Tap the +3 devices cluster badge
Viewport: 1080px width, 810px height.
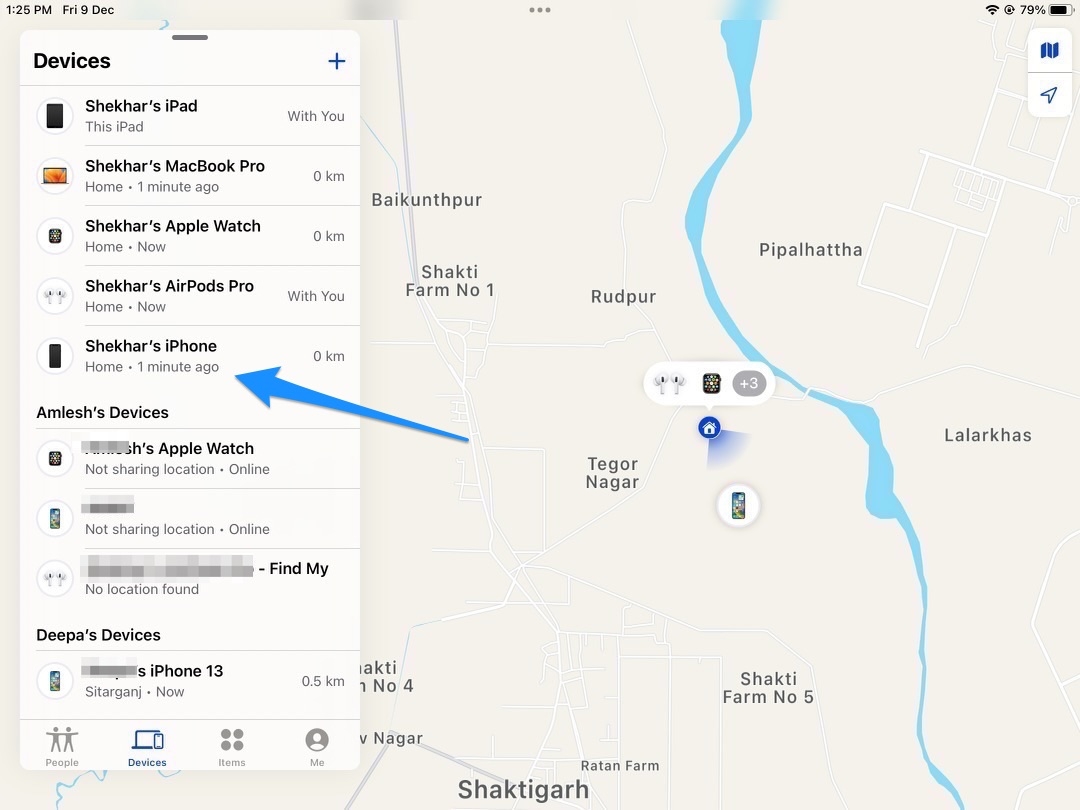[749, 384]
